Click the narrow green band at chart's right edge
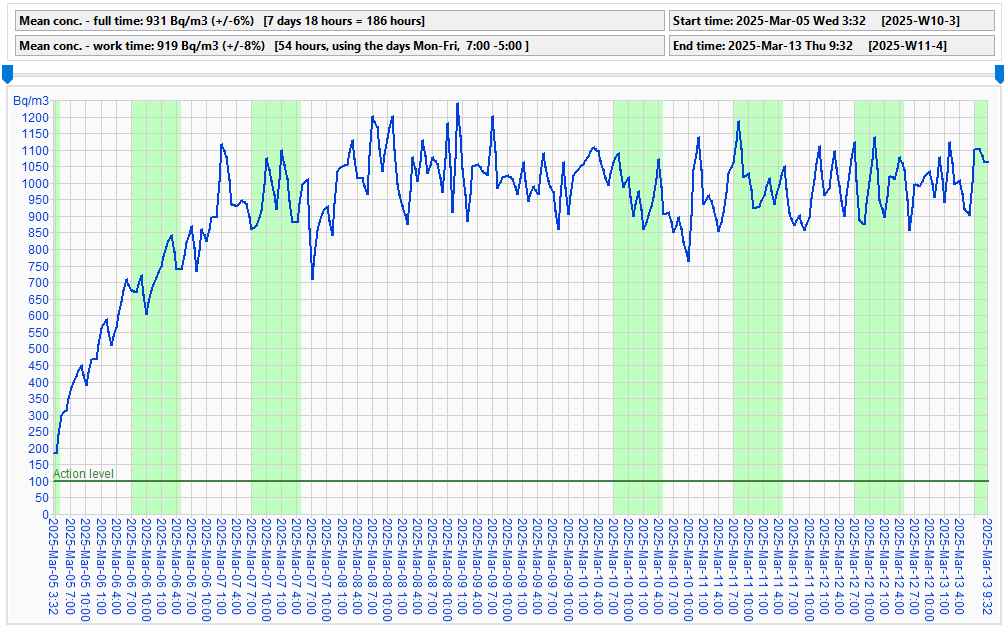The height and width of the screenshot is (628, 1004). click(x=981, y=300)
